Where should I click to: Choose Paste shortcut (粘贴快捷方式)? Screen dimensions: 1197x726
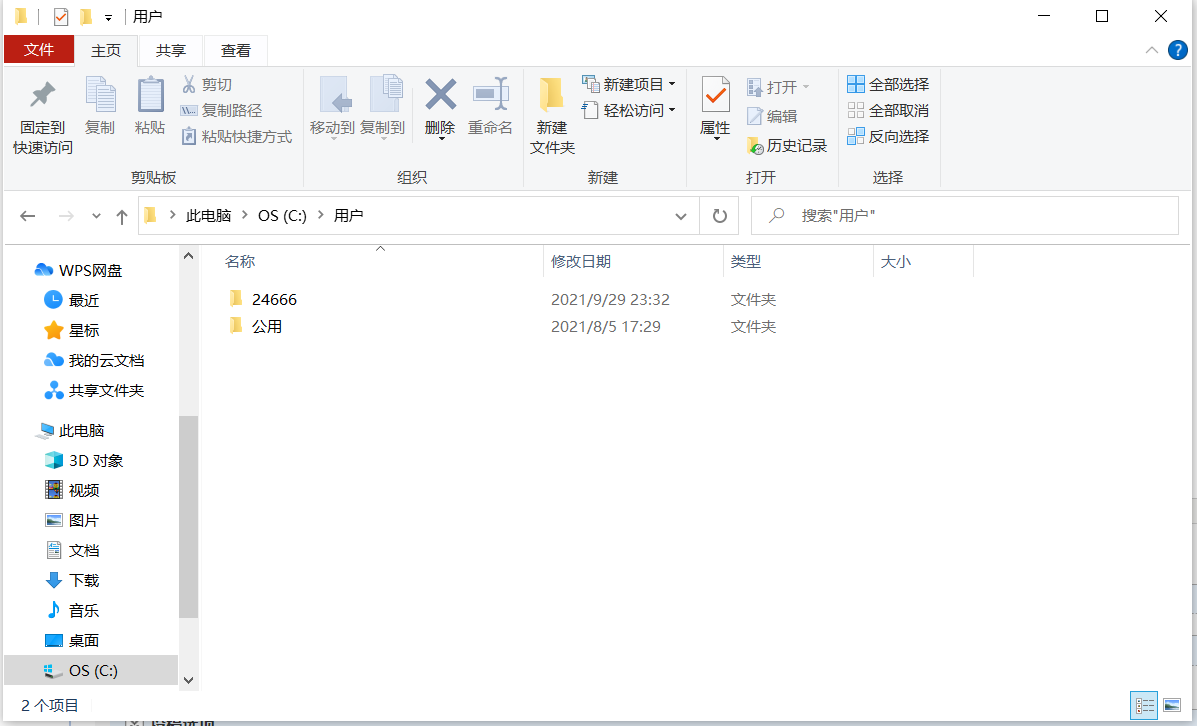[x=237, y=137]
